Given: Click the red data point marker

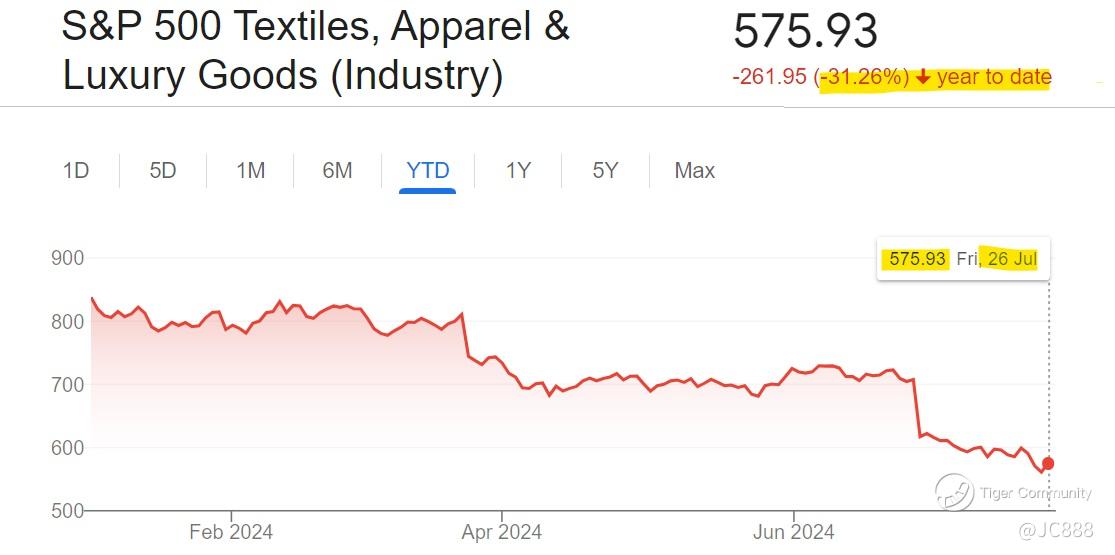Looking at the screenshot, I should pyautogui.click(x=1048, y=463).
